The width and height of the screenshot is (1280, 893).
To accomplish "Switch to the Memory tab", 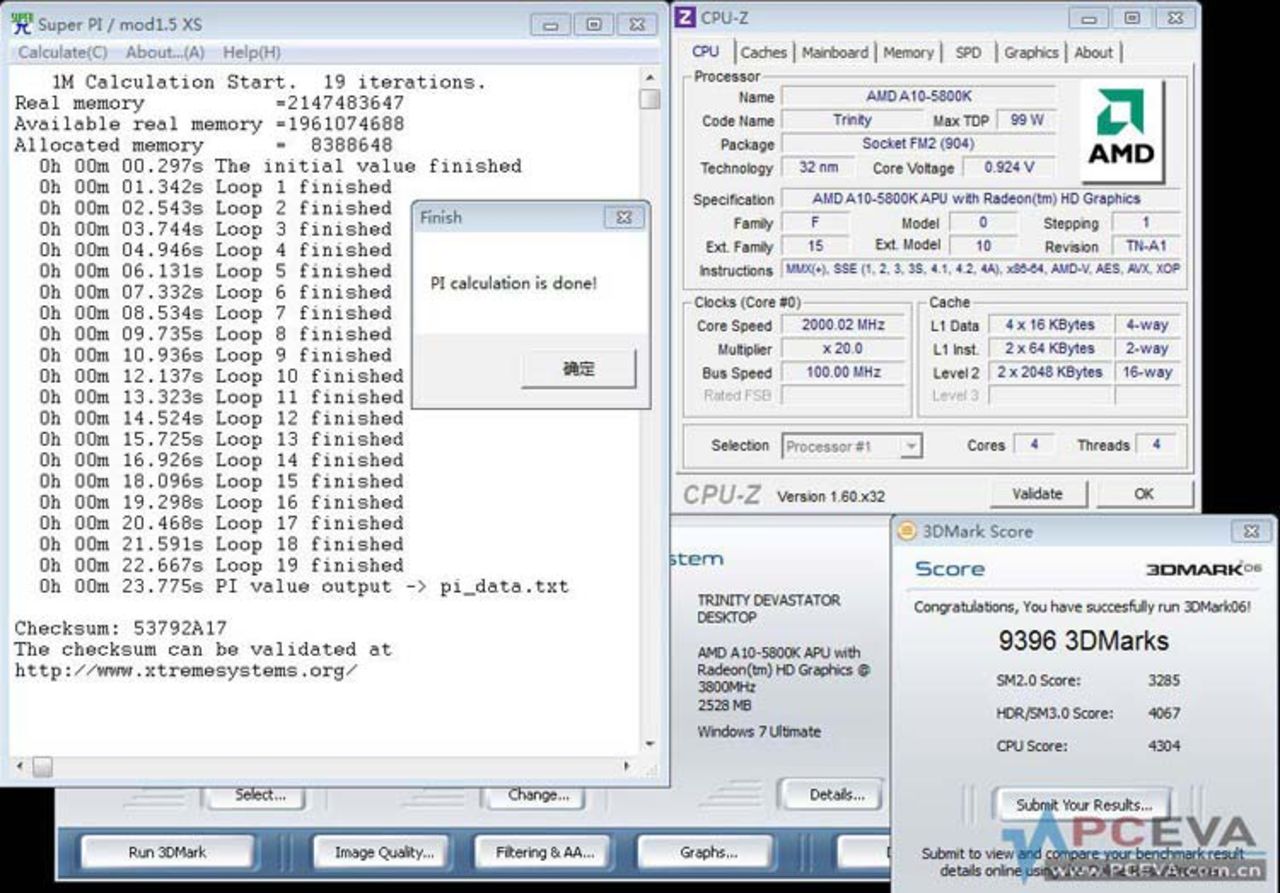I will (908, 52).
